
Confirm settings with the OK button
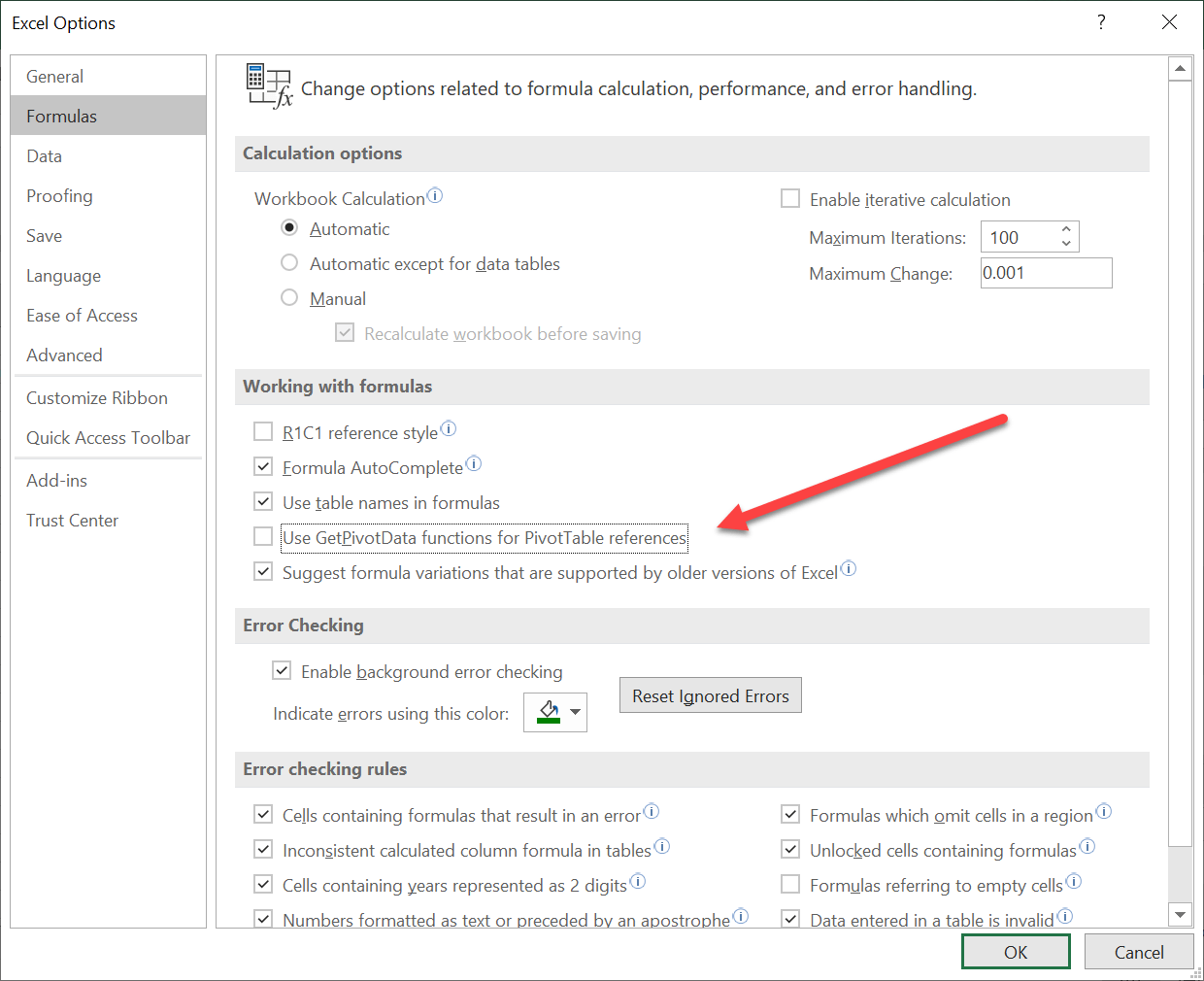(1016, 952)
